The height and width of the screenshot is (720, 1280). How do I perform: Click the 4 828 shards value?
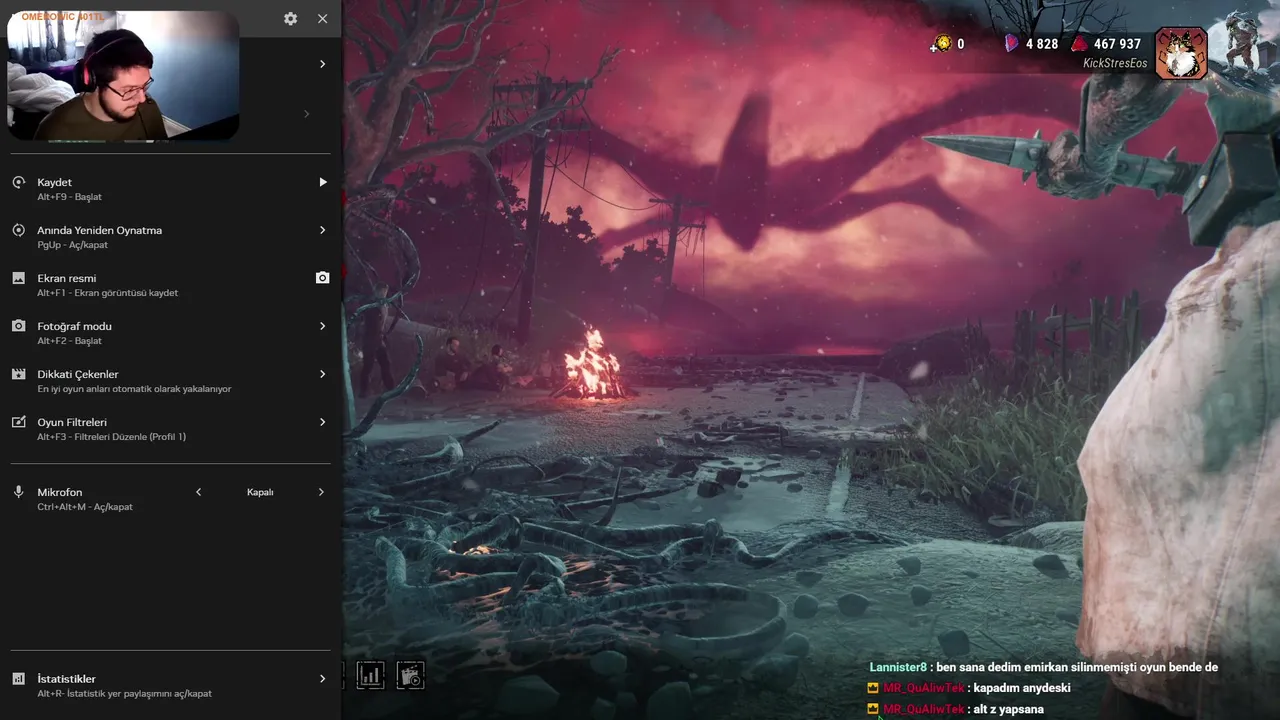1042,44
